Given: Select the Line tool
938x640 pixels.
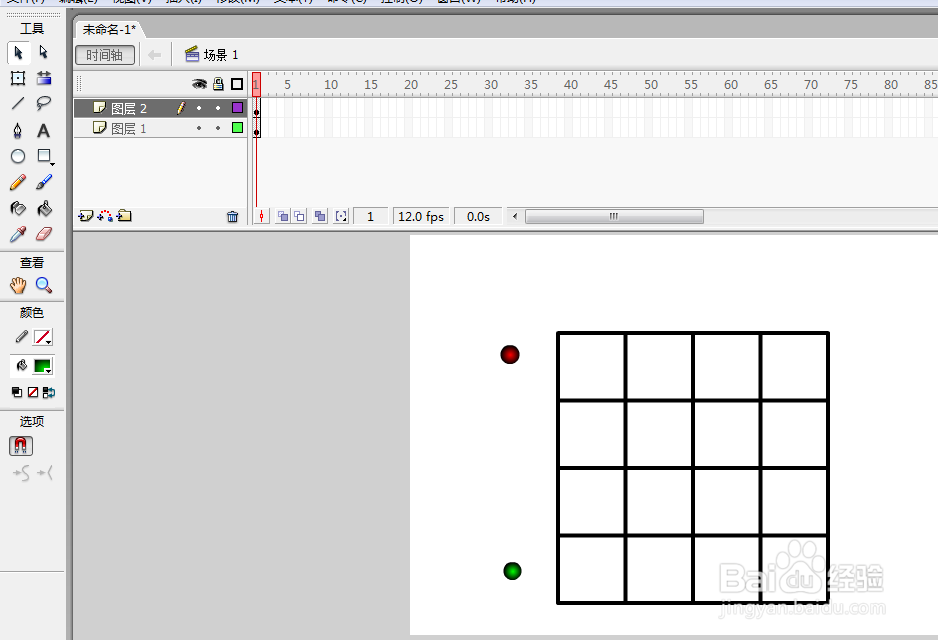Looking at the screenshot, I should tap(18, 103).
